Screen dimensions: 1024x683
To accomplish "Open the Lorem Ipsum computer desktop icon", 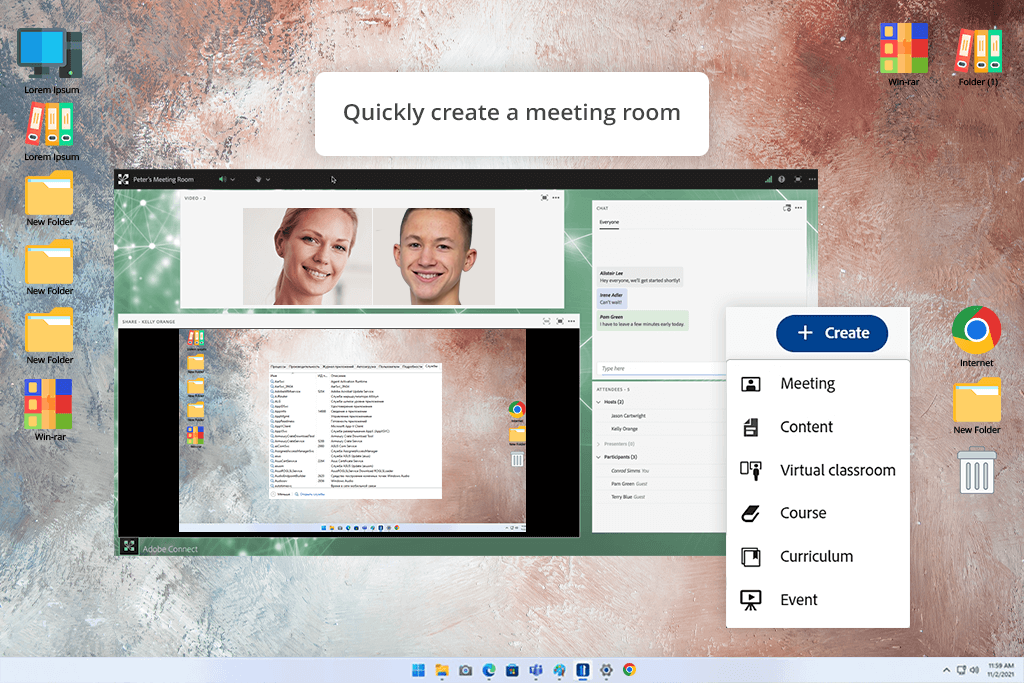I will click(x=52, y=61).
